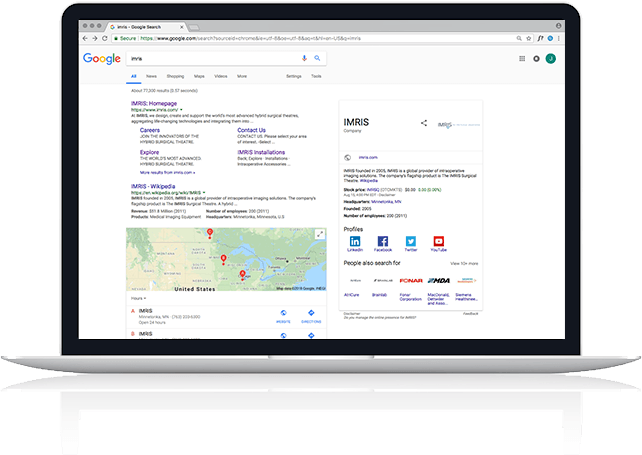Screen dimensions: 642x455
Task: Open the Hours filter dropdown
Action: (x=138, y=298)
